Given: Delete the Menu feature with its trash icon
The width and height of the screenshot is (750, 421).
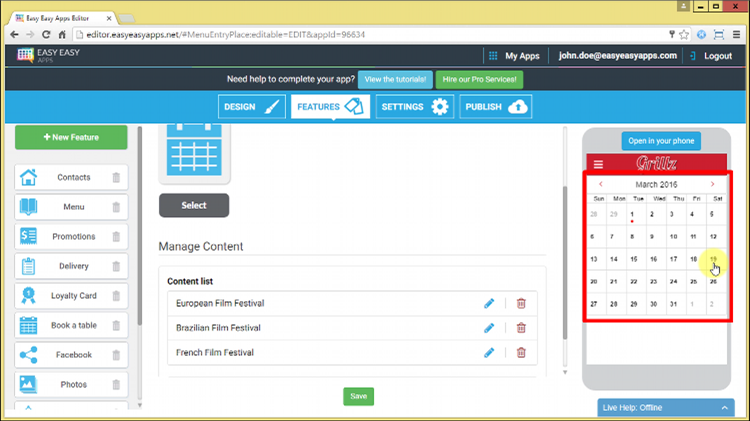Looking at the screenshot, I should coord(116,207).
